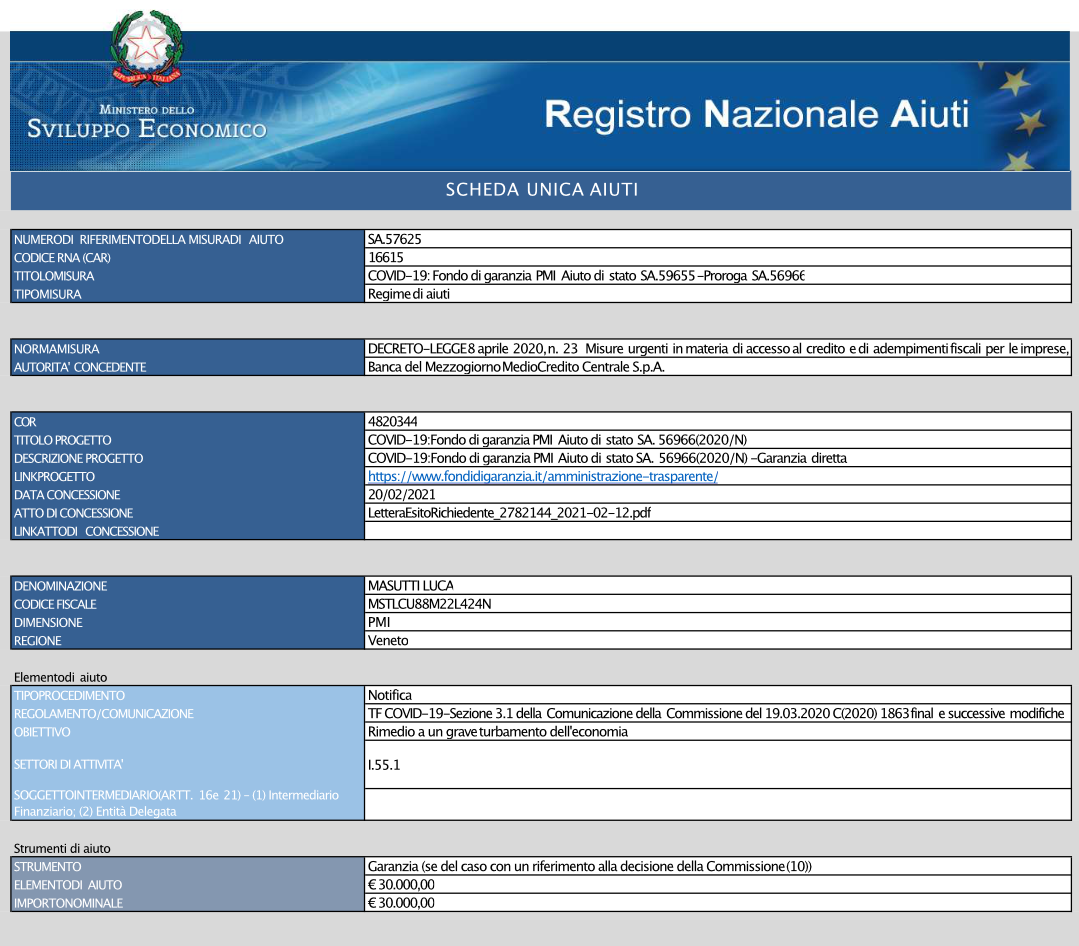Click the 'Registro Nazionale Aiuti' banner title
Viewport: 1079px width, 946px height.
pos(757,114)
